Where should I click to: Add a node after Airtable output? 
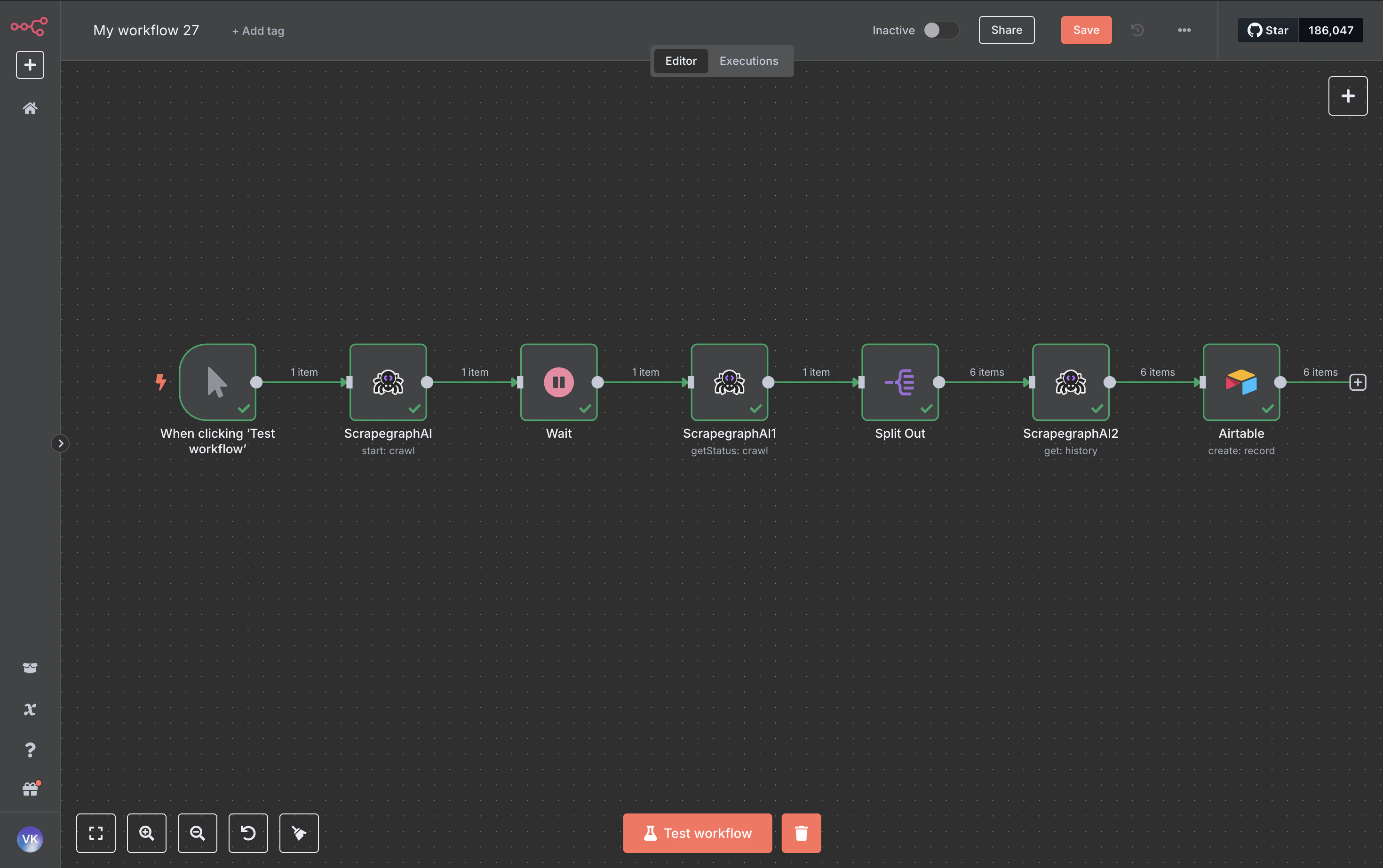[x=1358, y=382]
